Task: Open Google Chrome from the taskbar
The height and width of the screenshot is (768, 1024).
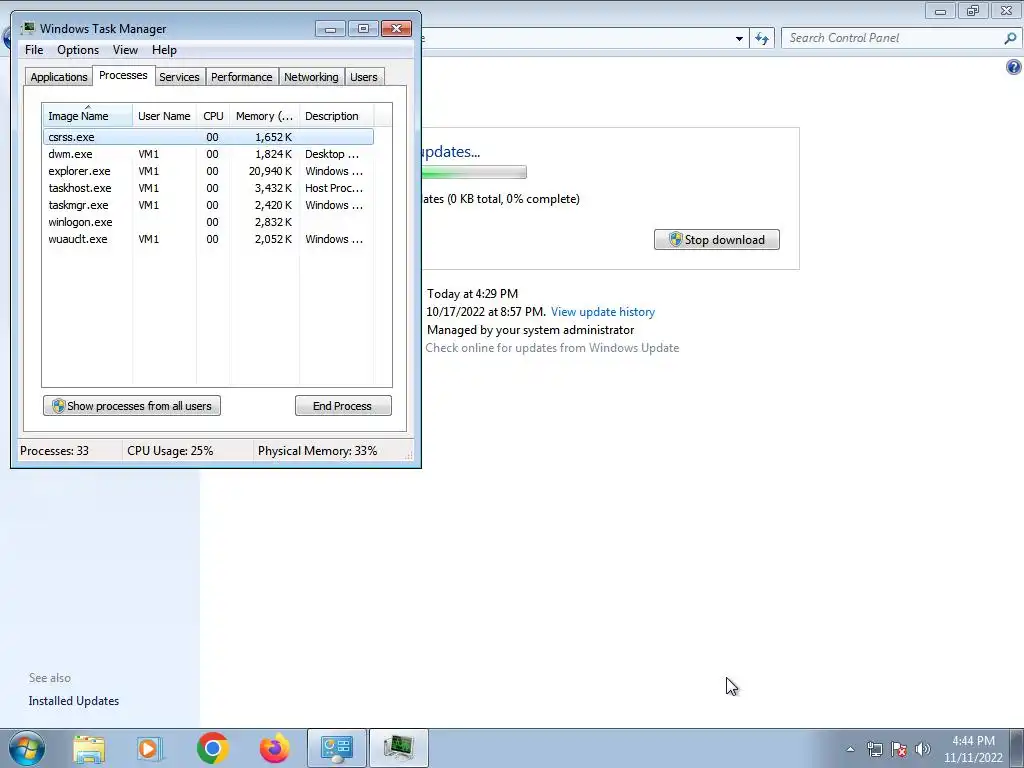Action: [212, 748]
